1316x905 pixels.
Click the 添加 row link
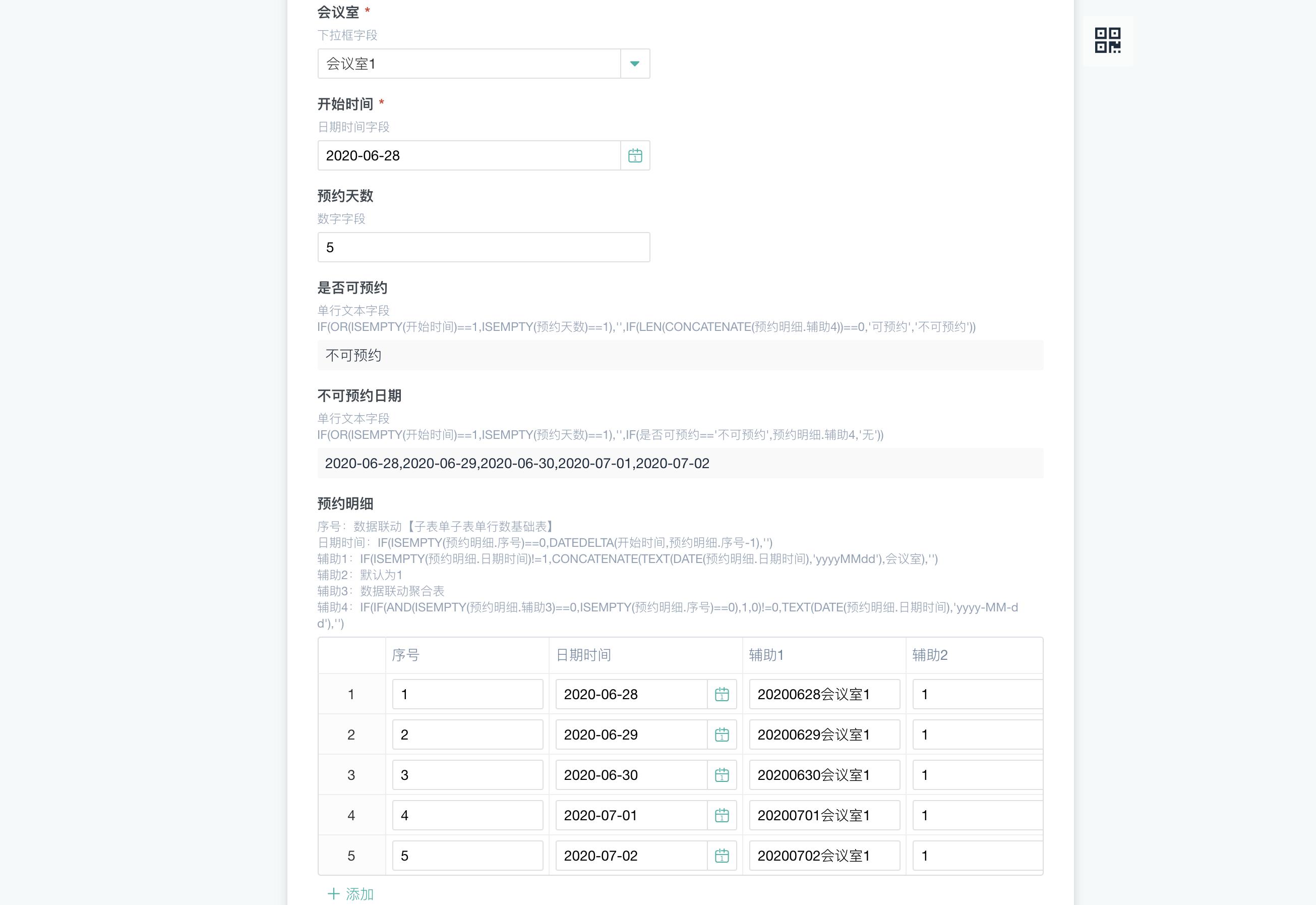tap(360, 894)
